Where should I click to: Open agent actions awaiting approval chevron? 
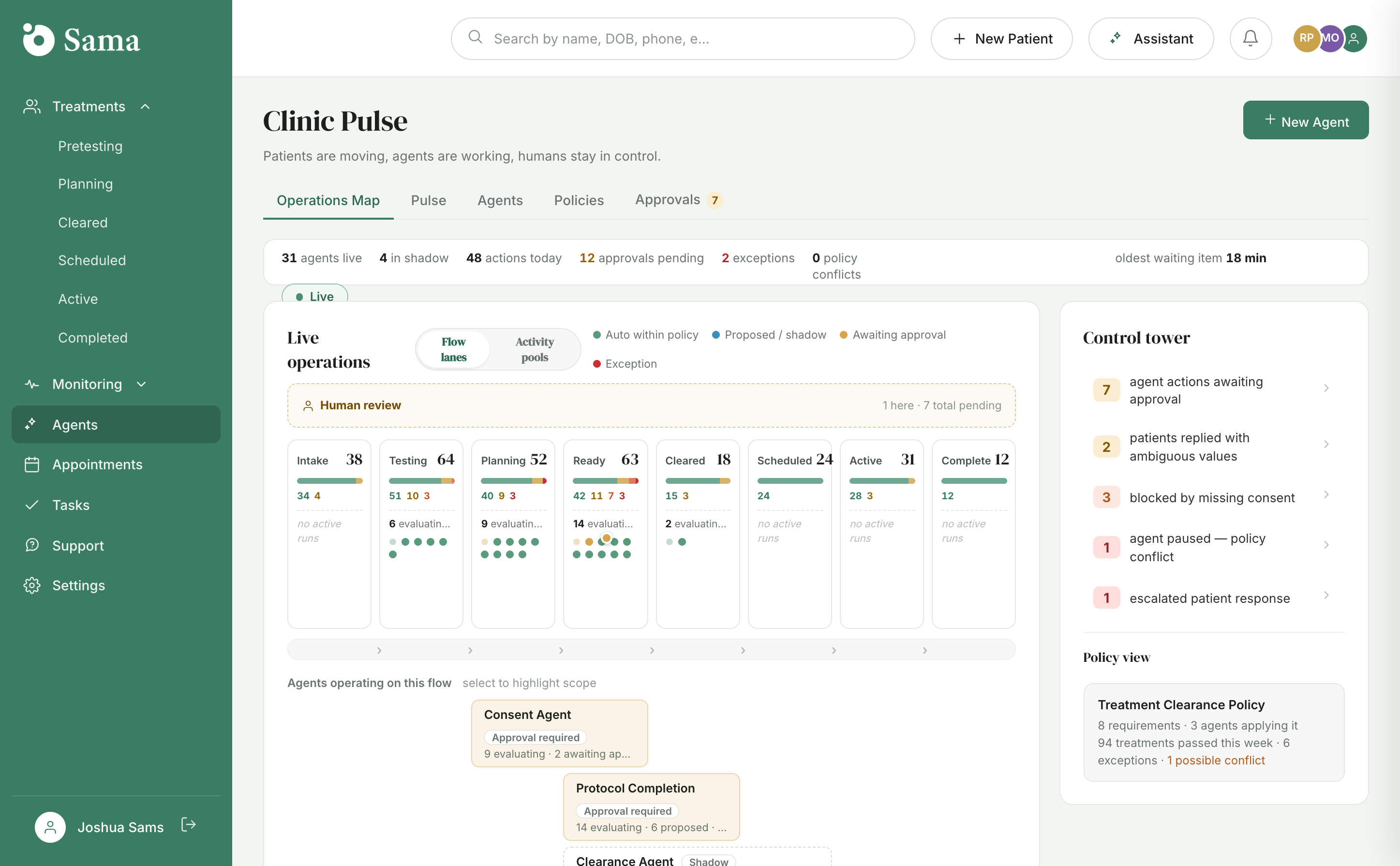pyautogui.click(x=1326, y=388)
